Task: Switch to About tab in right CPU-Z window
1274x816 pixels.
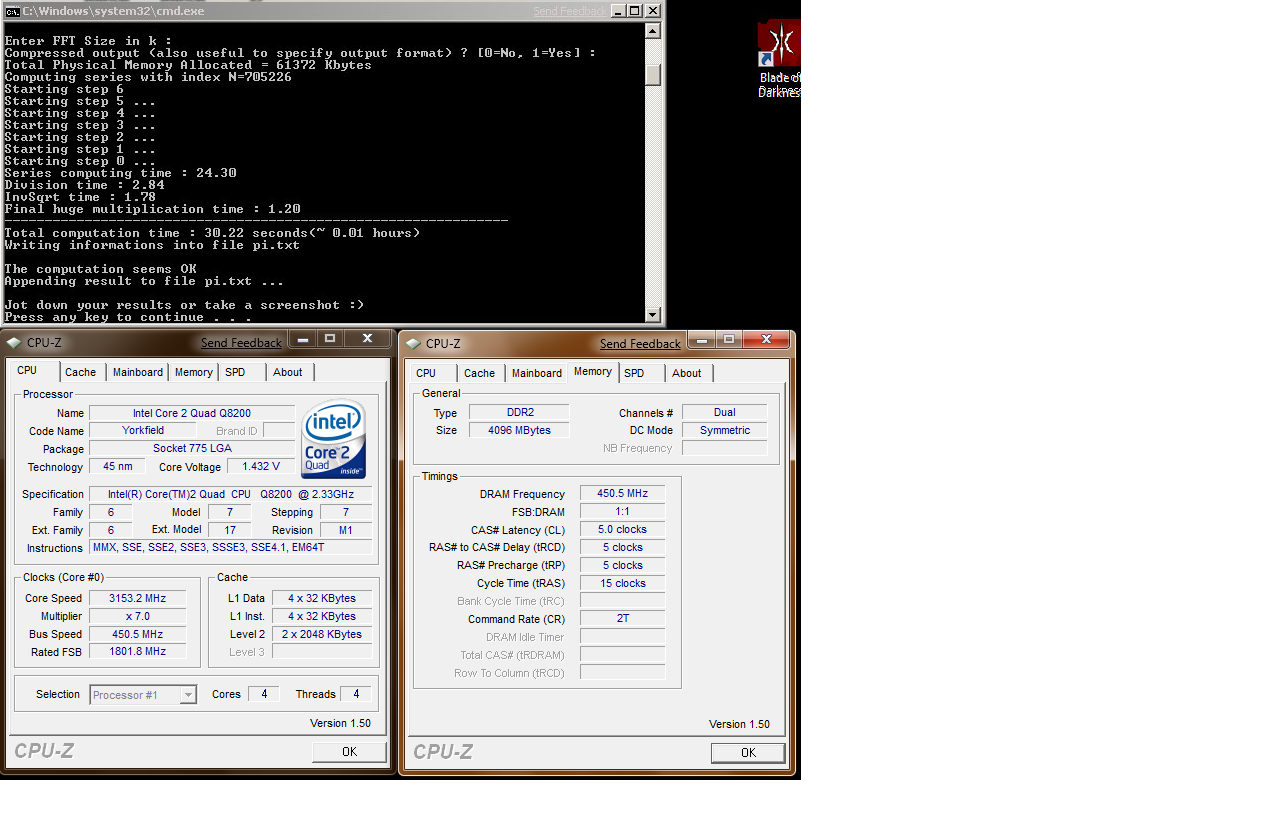Action: coord(687,373)
